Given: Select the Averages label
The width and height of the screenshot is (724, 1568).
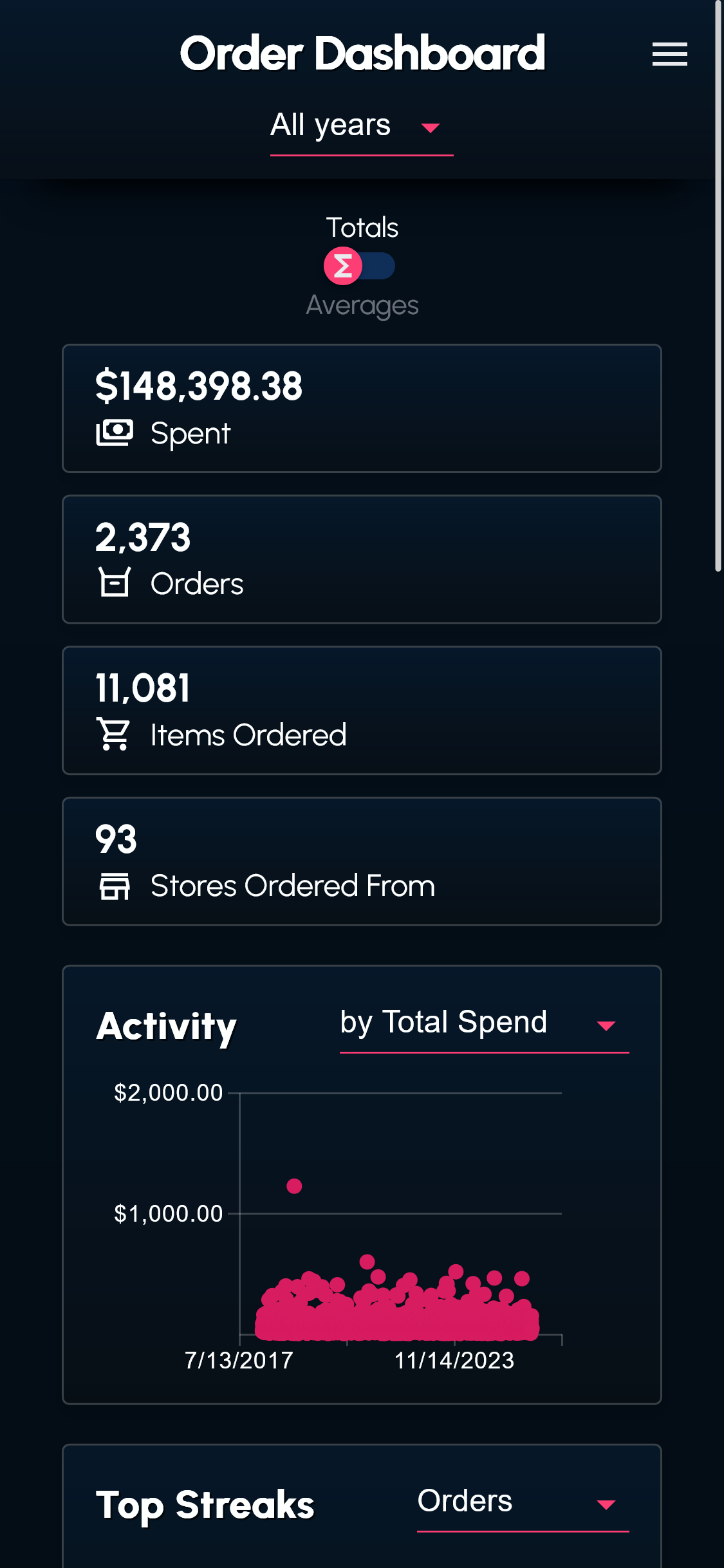Looking at the screenshot, I should (362, 305).
